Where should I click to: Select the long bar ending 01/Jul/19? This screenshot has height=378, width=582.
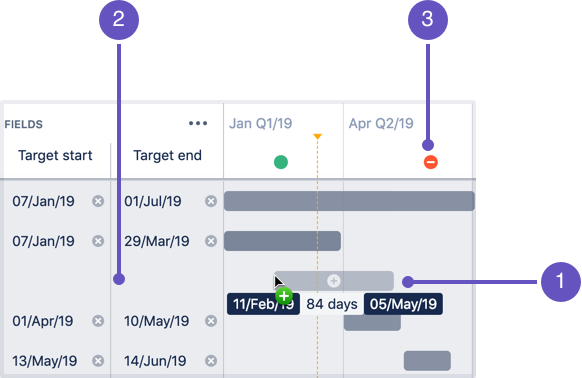(349, 201)
